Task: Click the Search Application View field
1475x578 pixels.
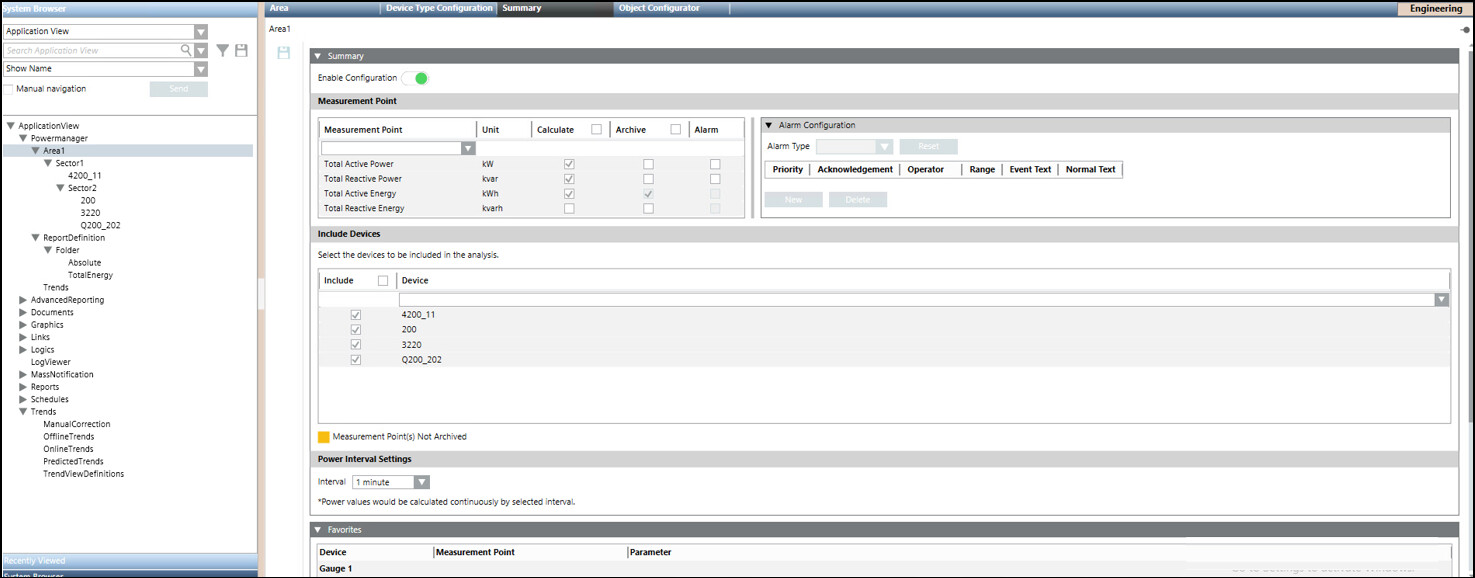Action: point(91,50)
